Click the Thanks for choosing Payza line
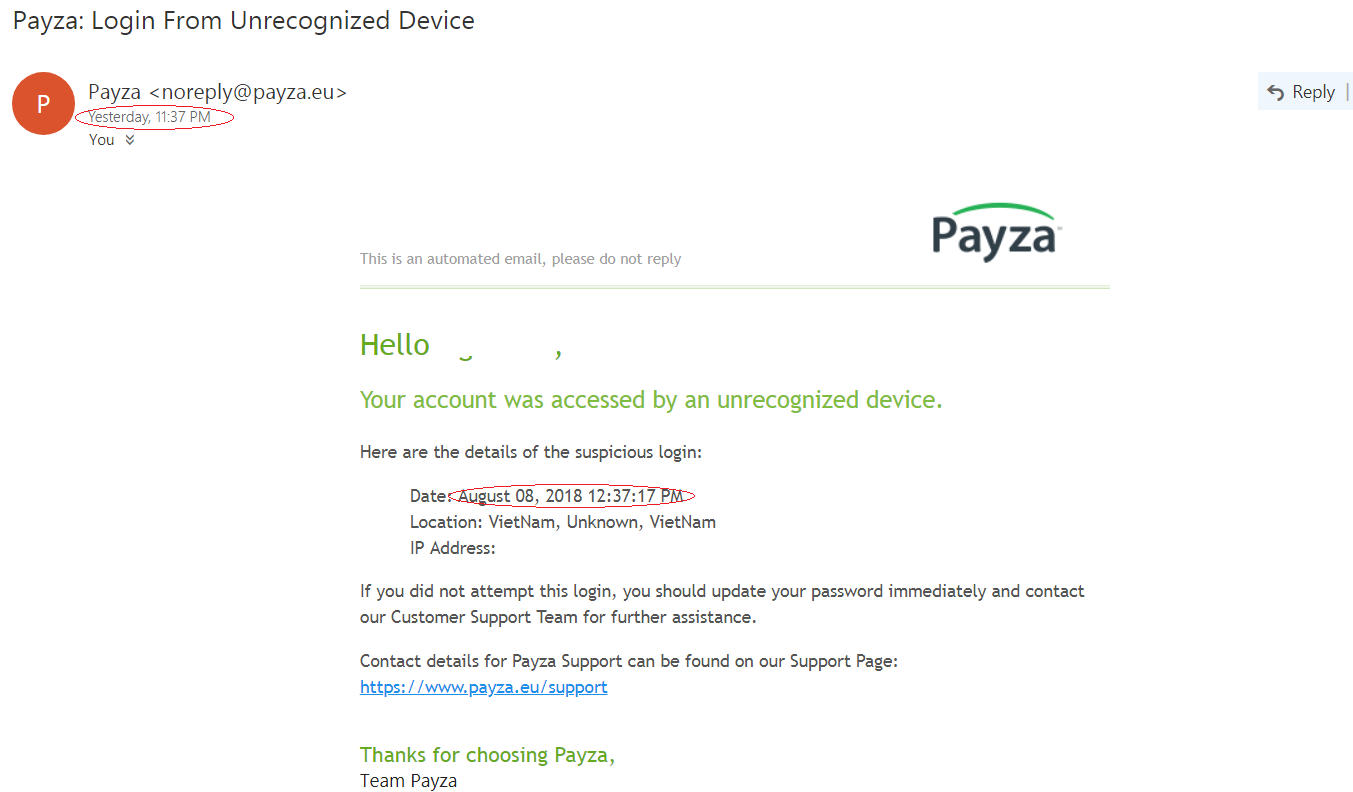 pos(487,755)
